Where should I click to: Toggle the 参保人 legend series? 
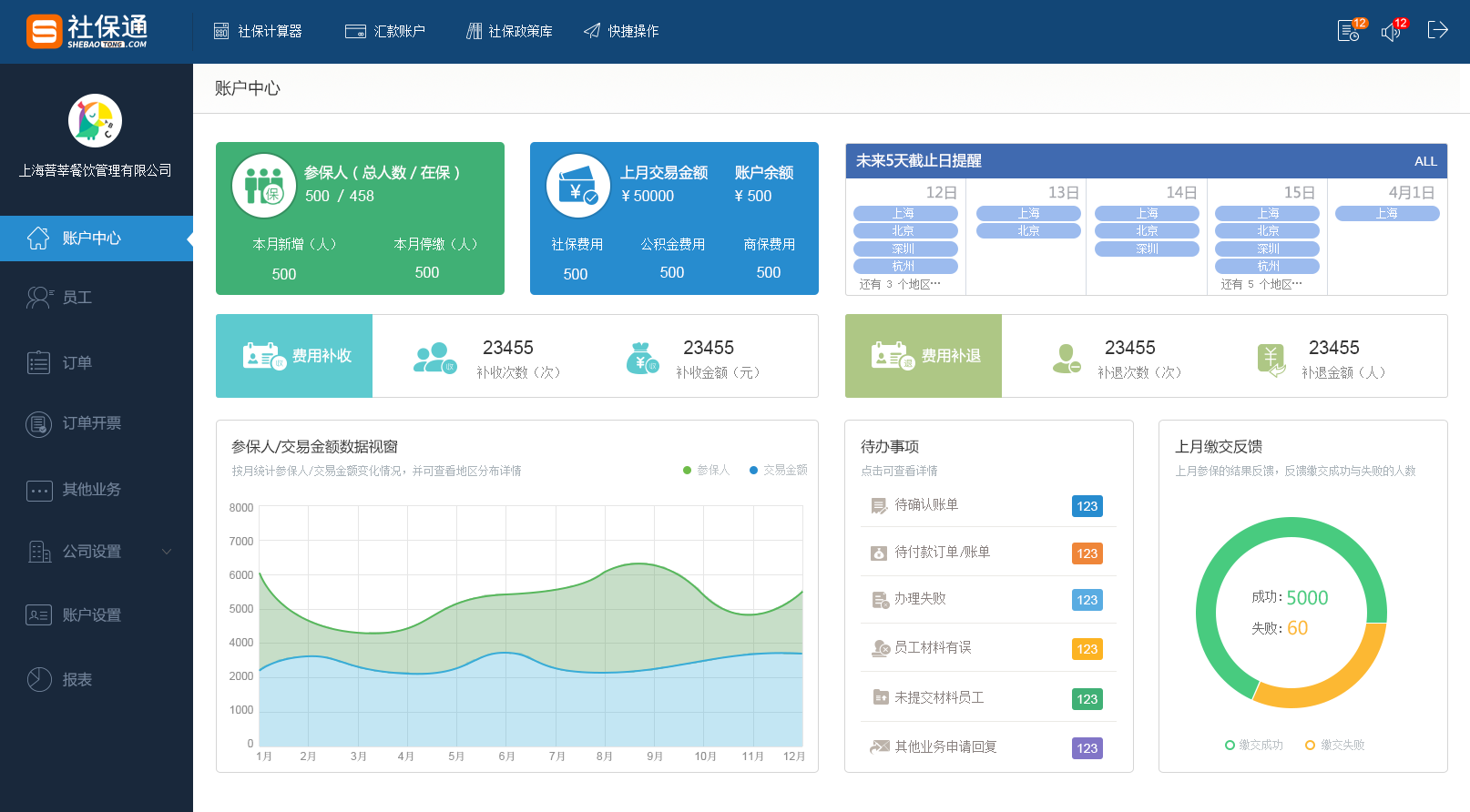[x=707, y=470]
